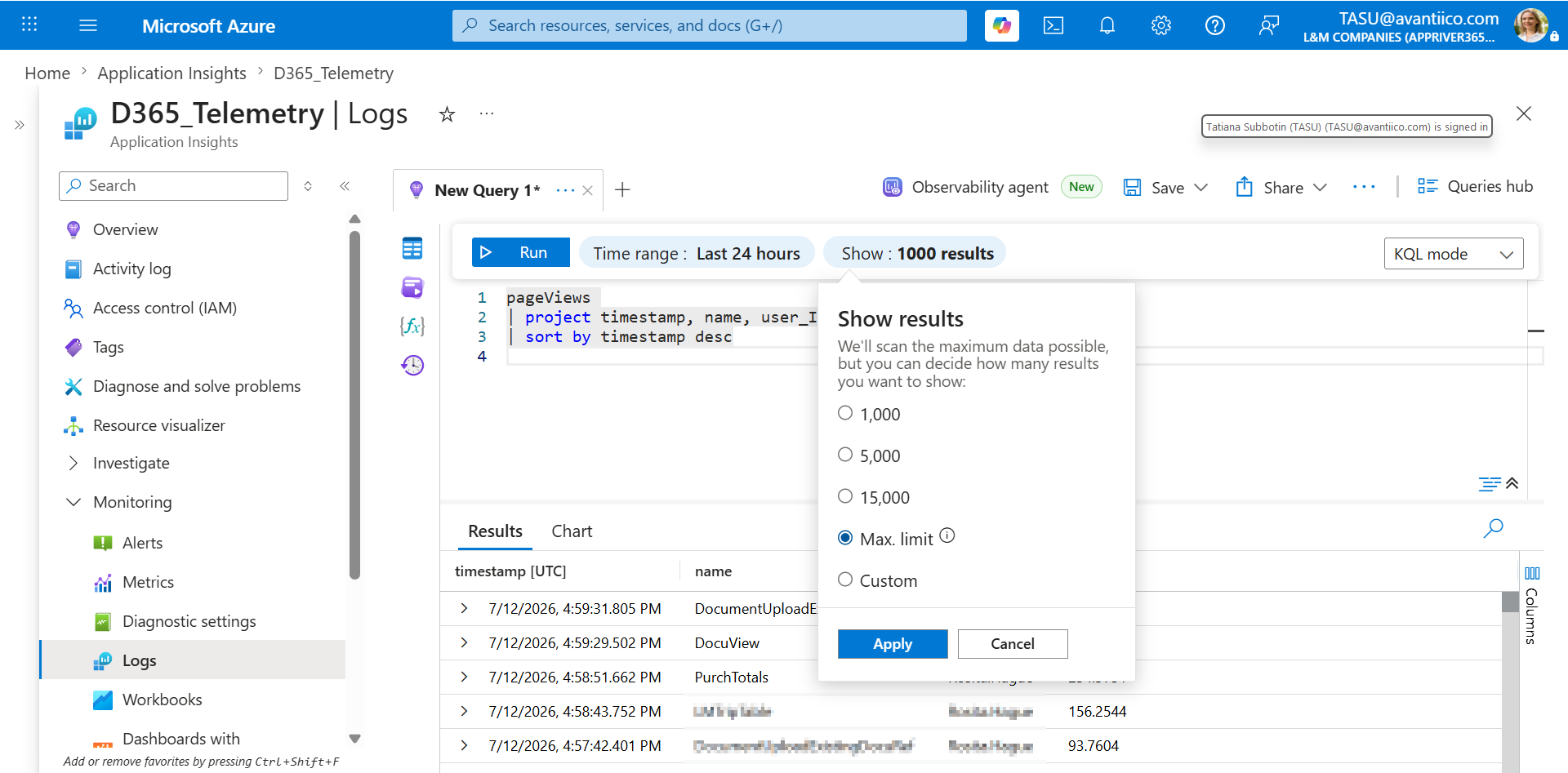
Task: Open the Share dropdown
Action: pos(1281,187)
